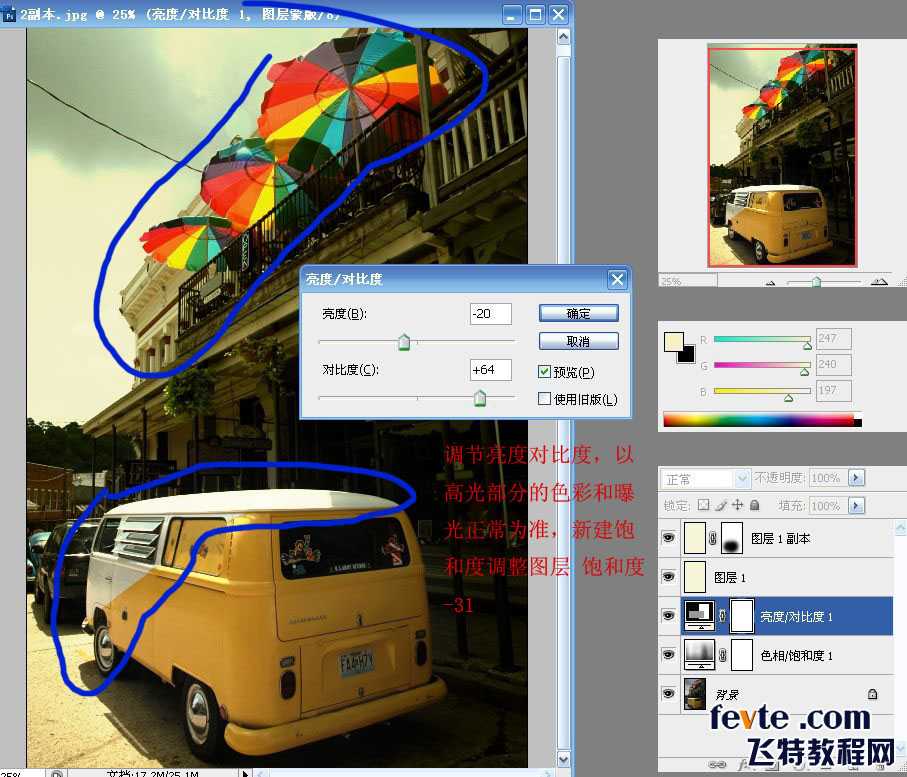The height and width of the screenshot is (777, 907).
Task: Click the 确定 OK button
Action: [578, 313]
